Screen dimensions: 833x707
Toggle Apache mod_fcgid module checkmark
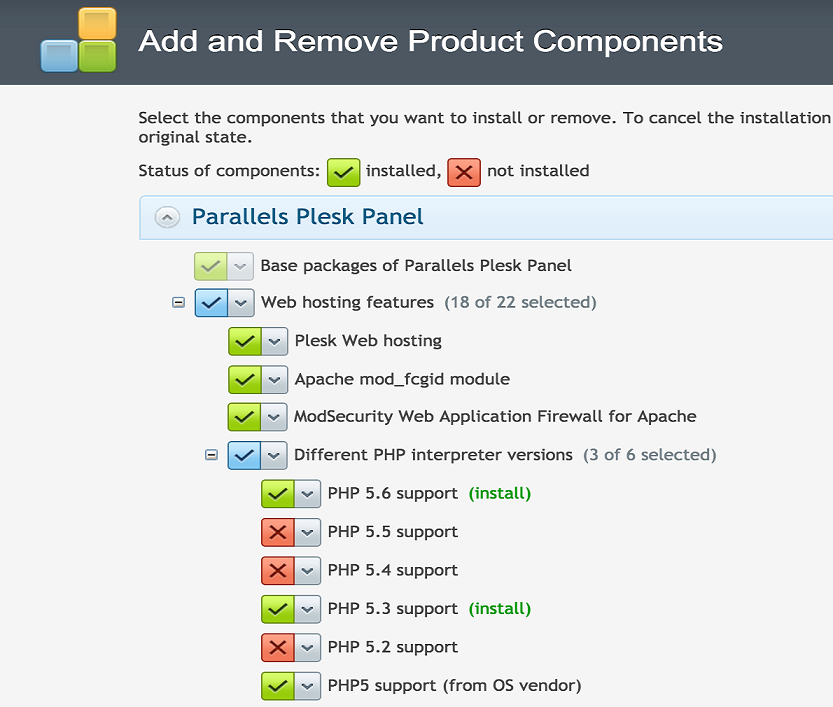244,379
